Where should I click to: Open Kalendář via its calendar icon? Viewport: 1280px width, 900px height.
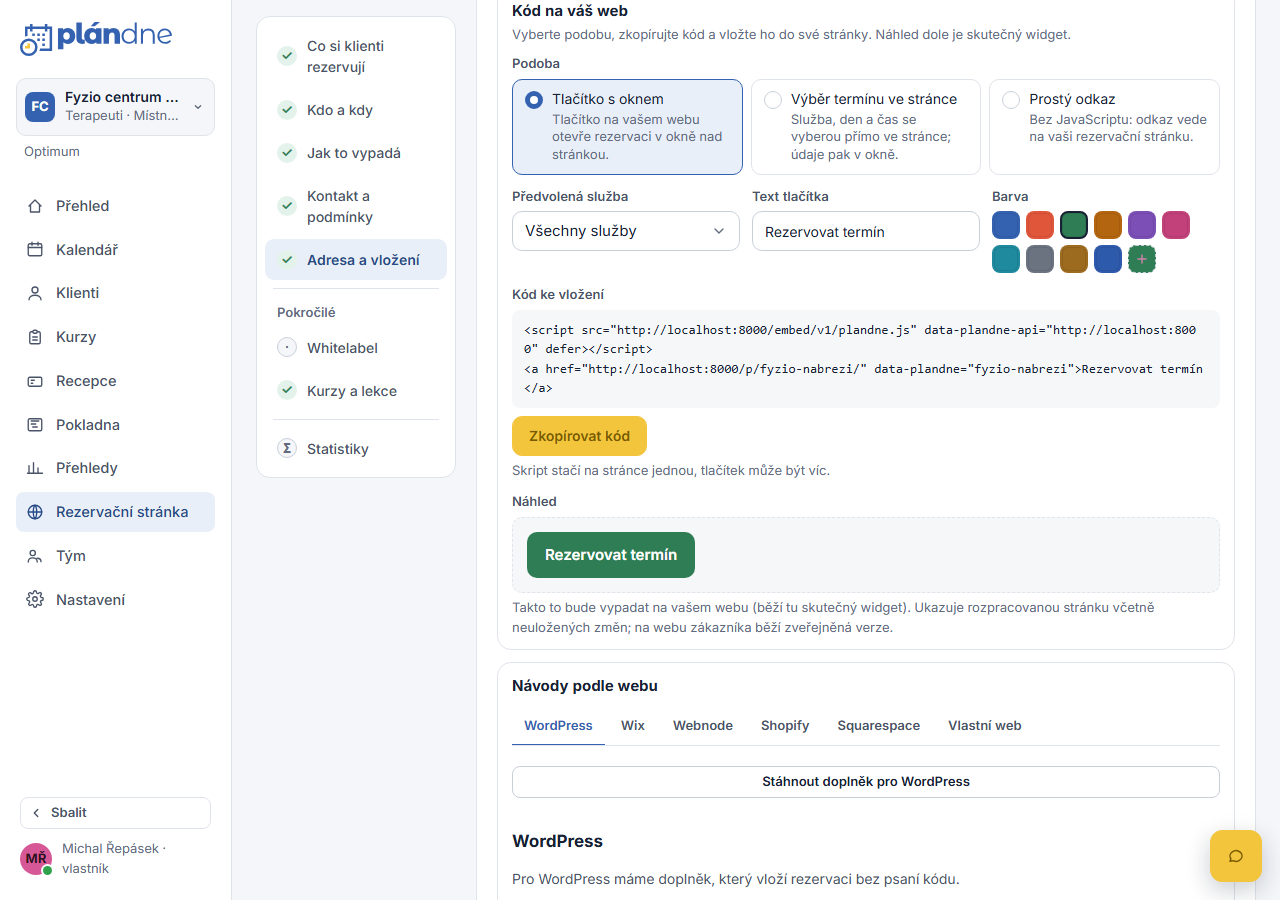pyautogui.click(x=35, y=250)
